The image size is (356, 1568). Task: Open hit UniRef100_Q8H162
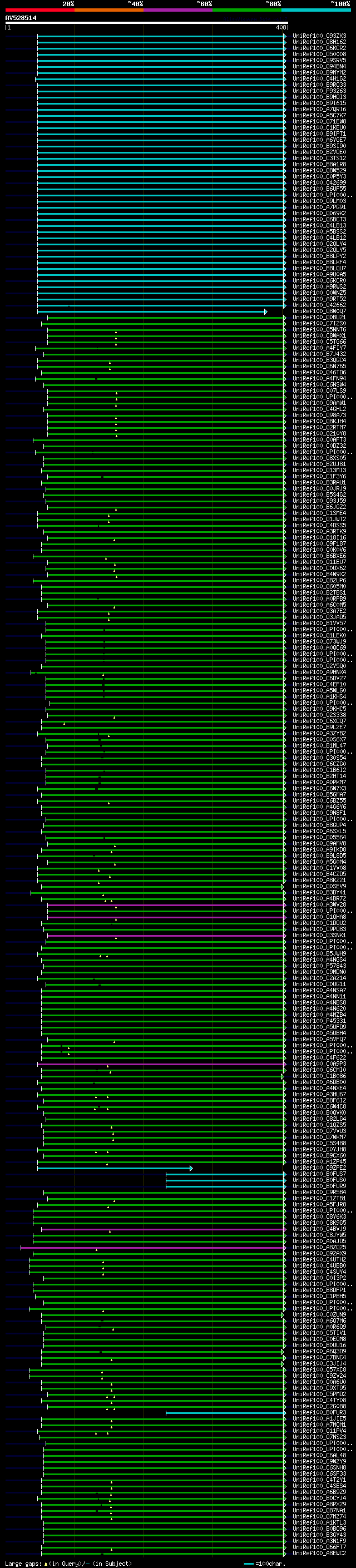[x=319, y=42]
